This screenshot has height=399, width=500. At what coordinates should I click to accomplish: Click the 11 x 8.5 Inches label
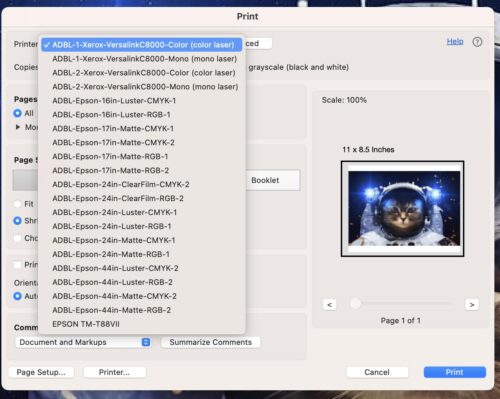[x=368, y=150]
